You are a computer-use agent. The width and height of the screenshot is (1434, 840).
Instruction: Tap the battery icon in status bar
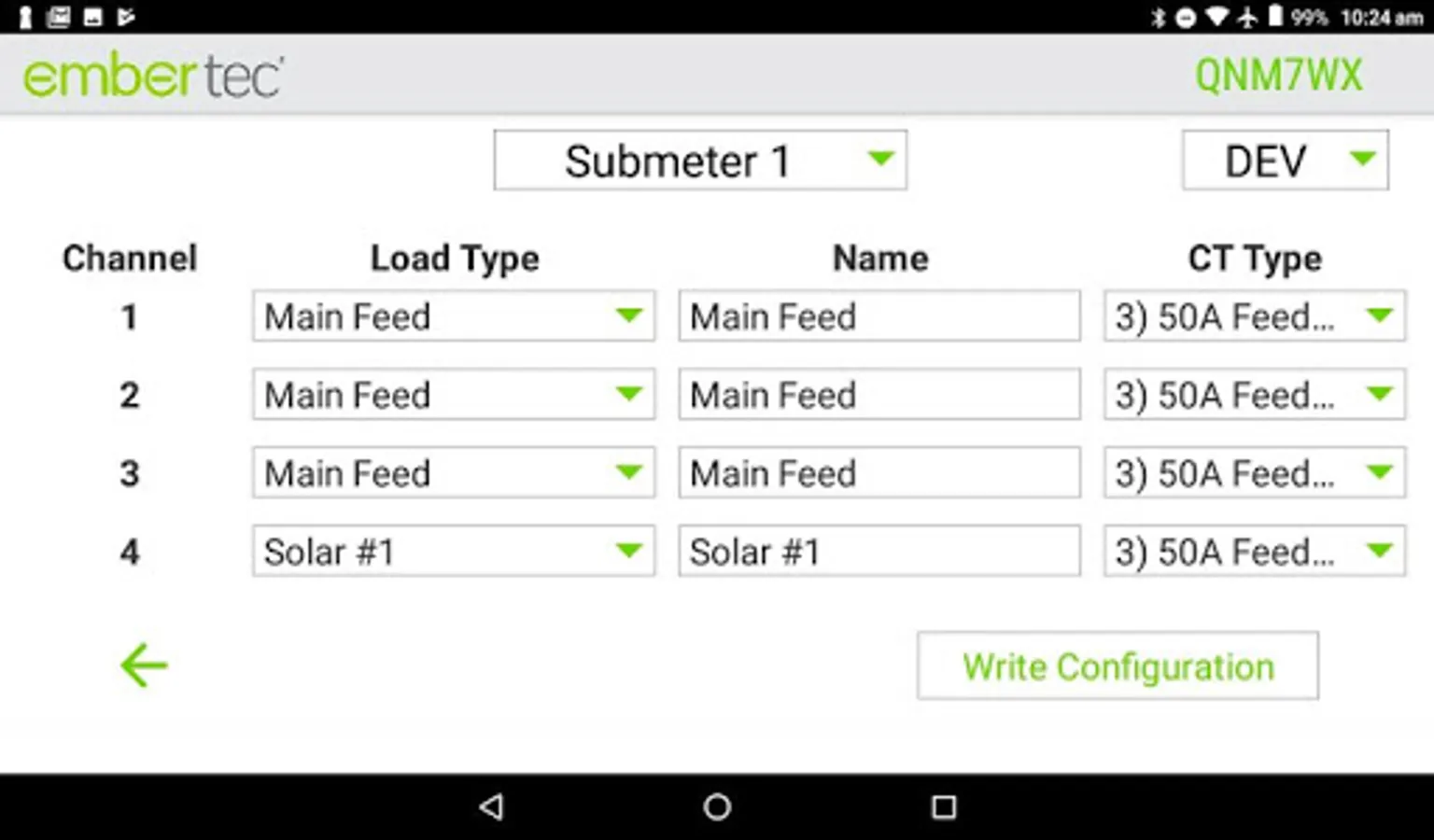(x=1274, y=17)
